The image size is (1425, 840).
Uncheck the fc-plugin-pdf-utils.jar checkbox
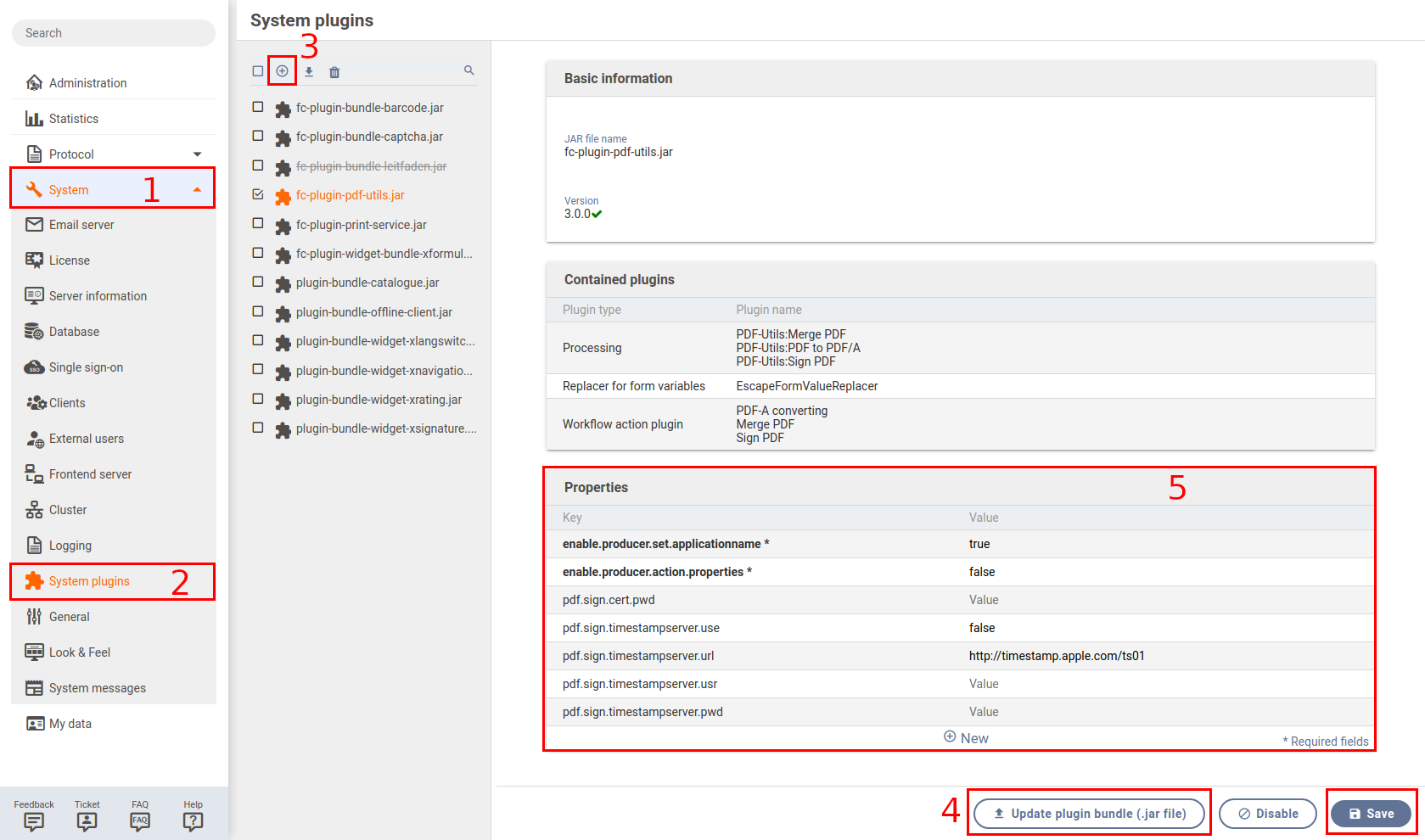258,194
